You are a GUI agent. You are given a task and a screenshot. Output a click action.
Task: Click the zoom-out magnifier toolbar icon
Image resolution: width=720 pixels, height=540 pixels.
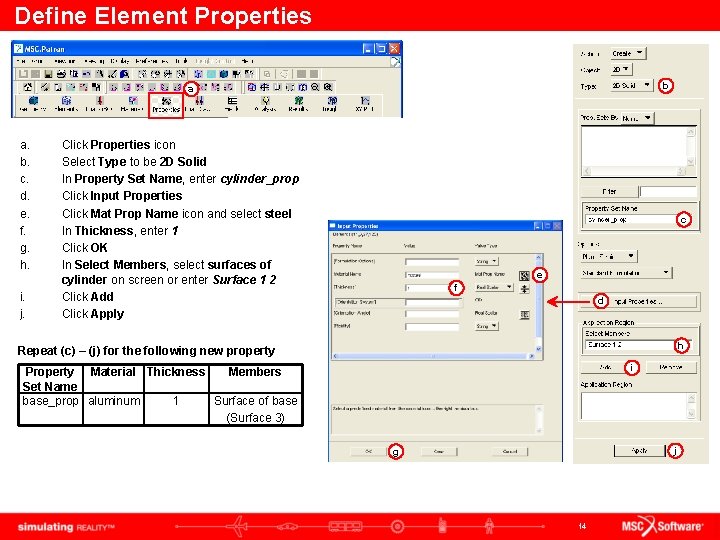coord(315,87)
